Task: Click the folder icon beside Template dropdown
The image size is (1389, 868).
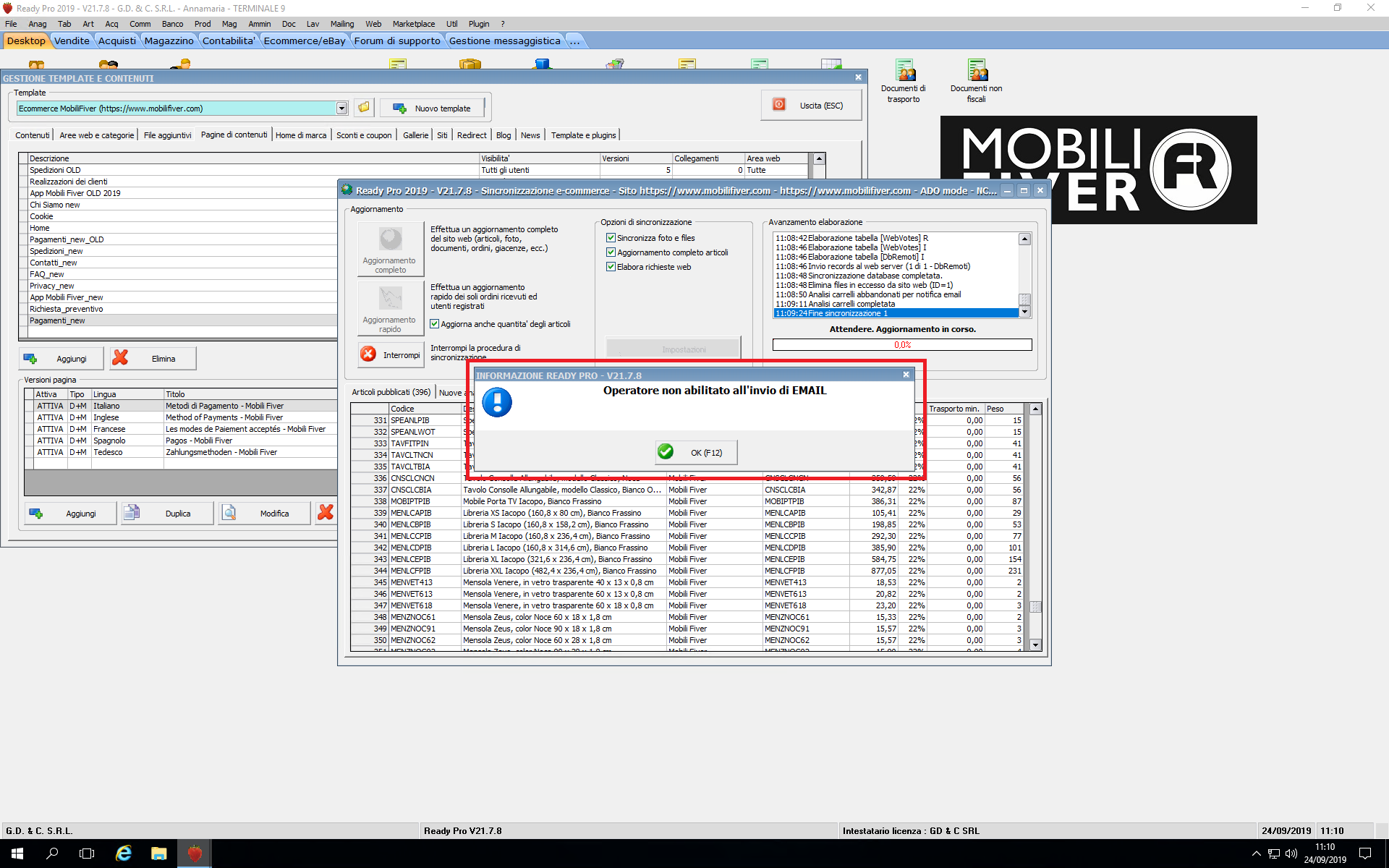Action: (x=364, y=108)
